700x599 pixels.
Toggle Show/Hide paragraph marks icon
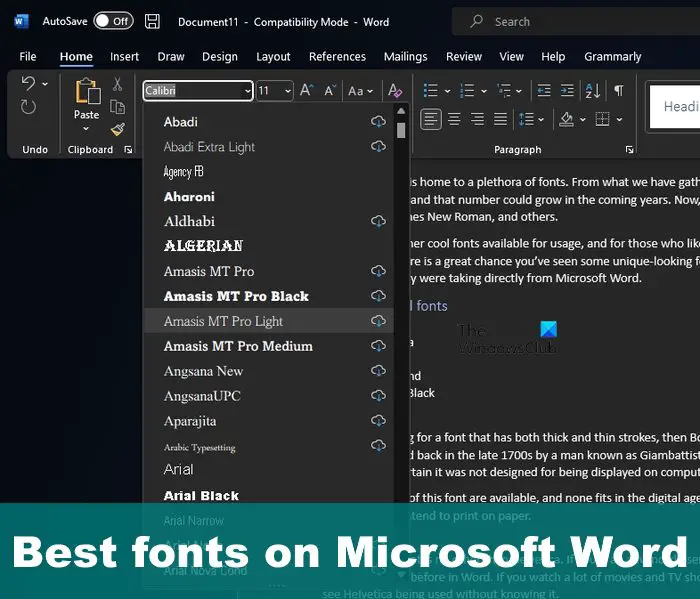pos(619,91)
